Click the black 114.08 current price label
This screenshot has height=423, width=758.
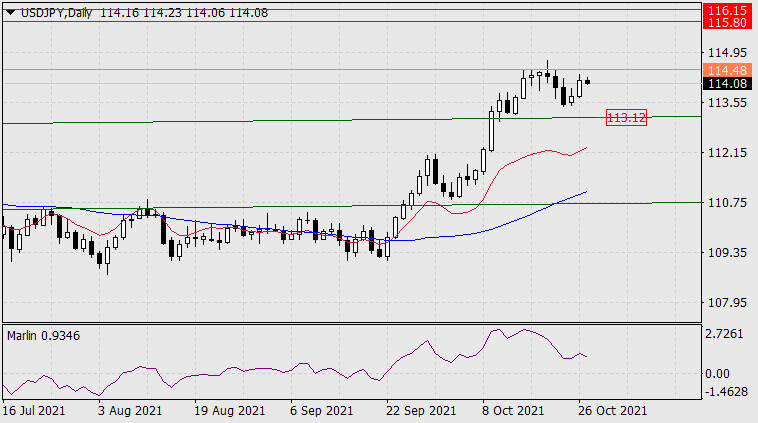(x=727, y=84)
